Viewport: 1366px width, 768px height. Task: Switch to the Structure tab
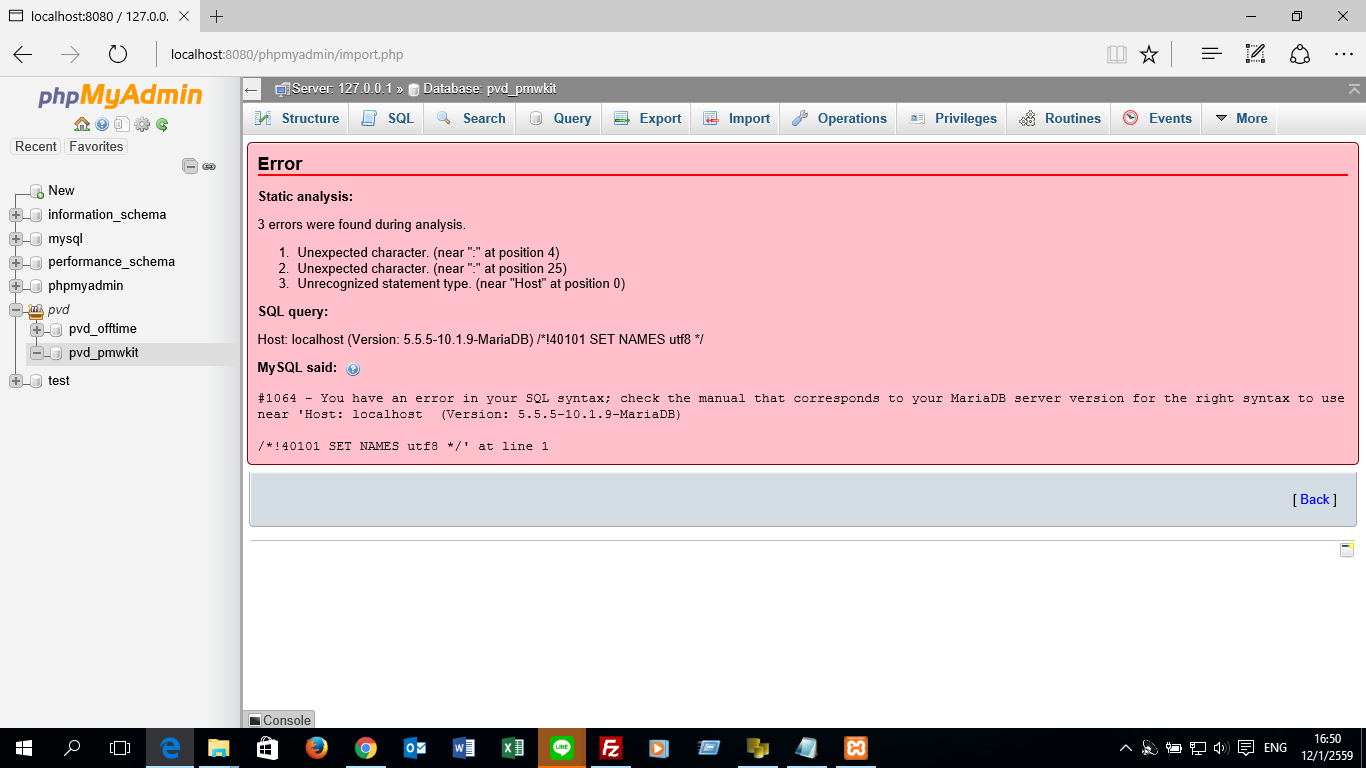(297, 118)
